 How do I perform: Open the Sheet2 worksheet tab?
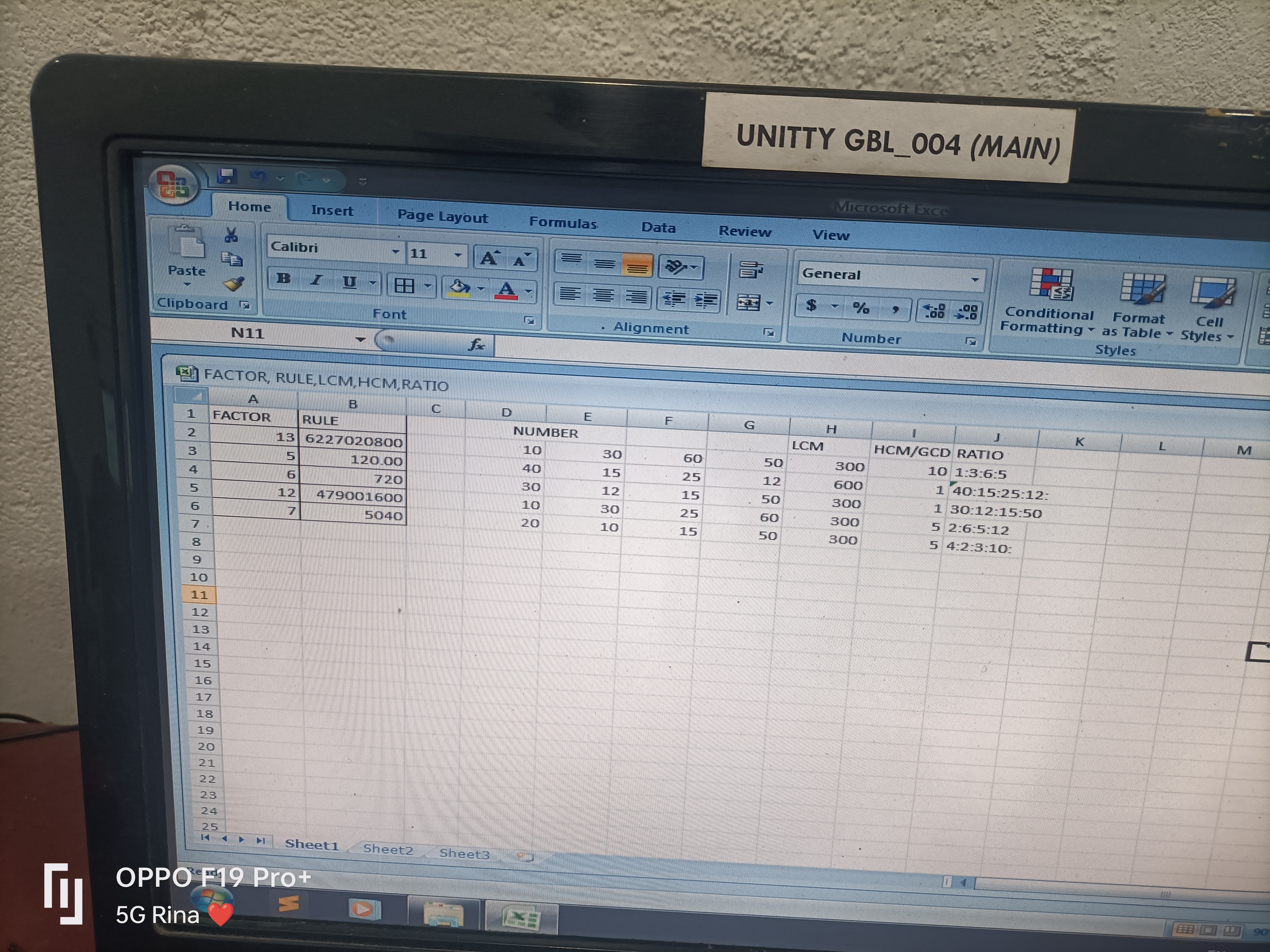click(x=388, y=849)
